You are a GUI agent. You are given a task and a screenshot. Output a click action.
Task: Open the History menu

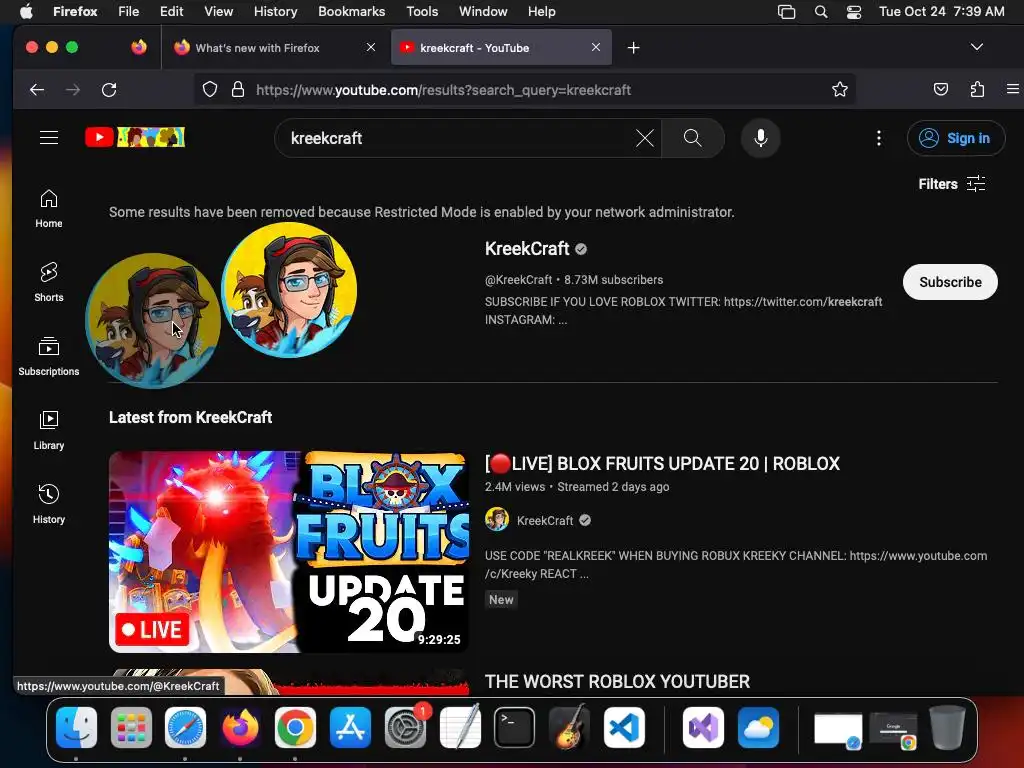[275, 12]
